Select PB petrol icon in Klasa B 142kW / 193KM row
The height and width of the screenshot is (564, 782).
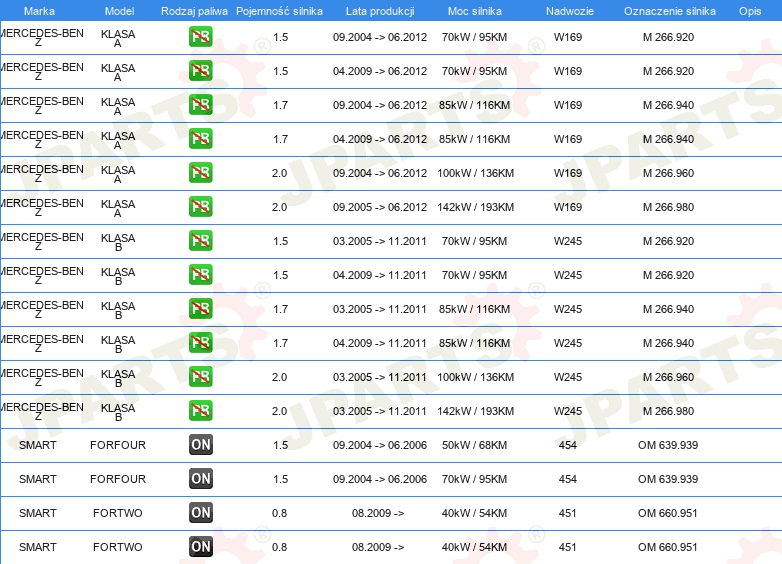(x=201, y=411)
